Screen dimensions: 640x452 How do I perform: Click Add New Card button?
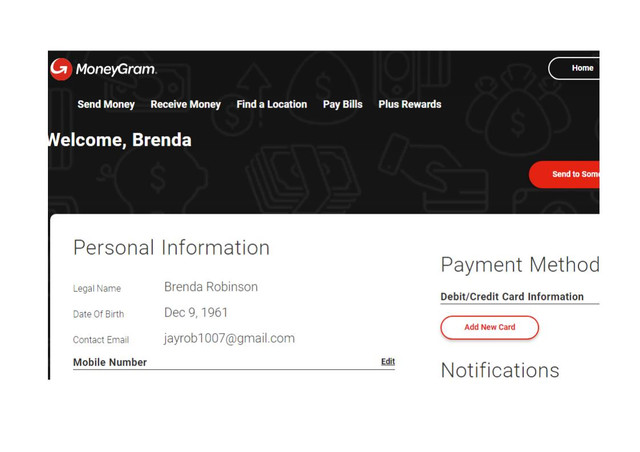[x=490, y=327]
